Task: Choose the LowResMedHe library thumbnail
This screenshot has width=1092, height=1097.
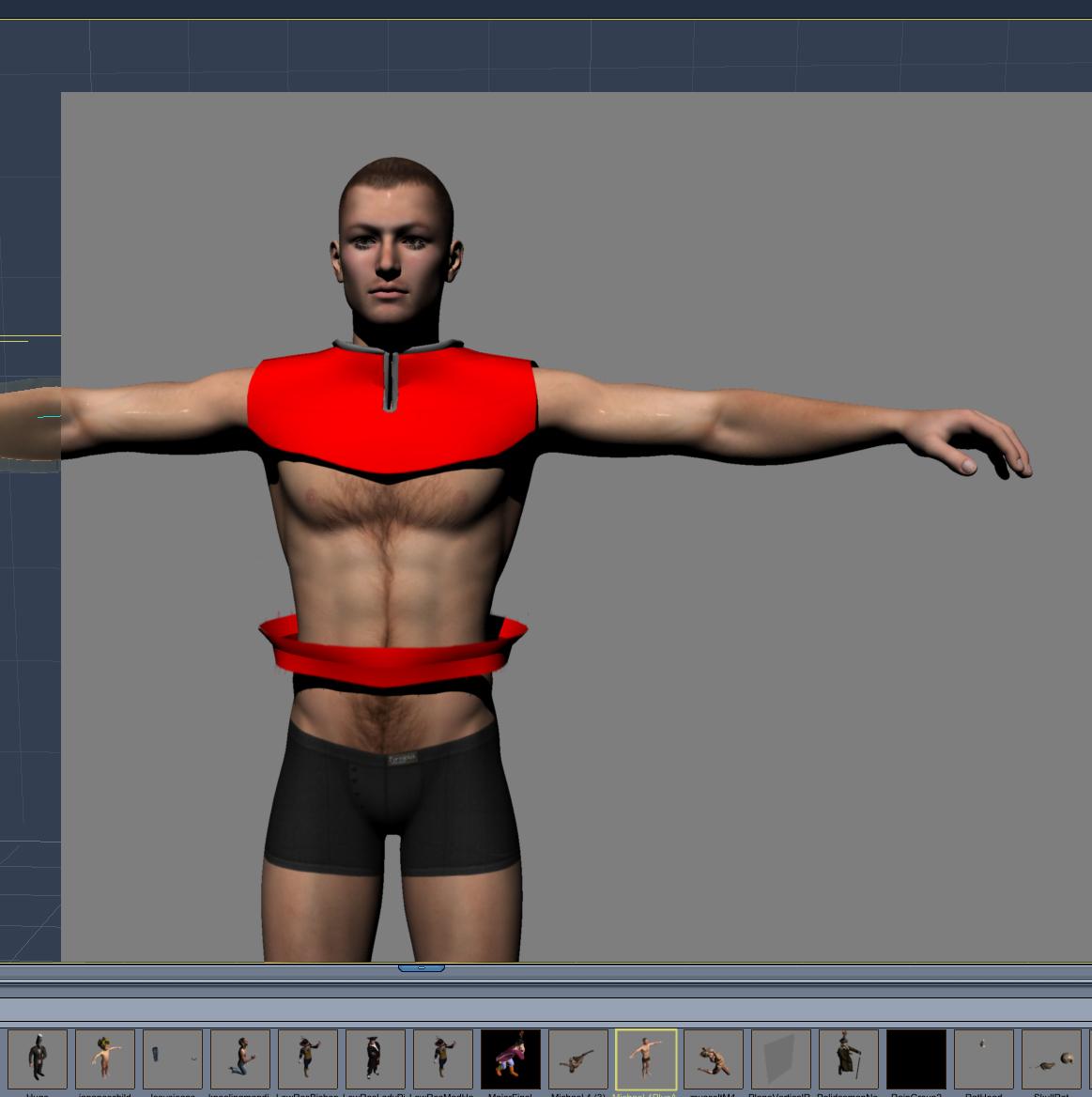Action: pyautogui.click(x=443, y=1058)
